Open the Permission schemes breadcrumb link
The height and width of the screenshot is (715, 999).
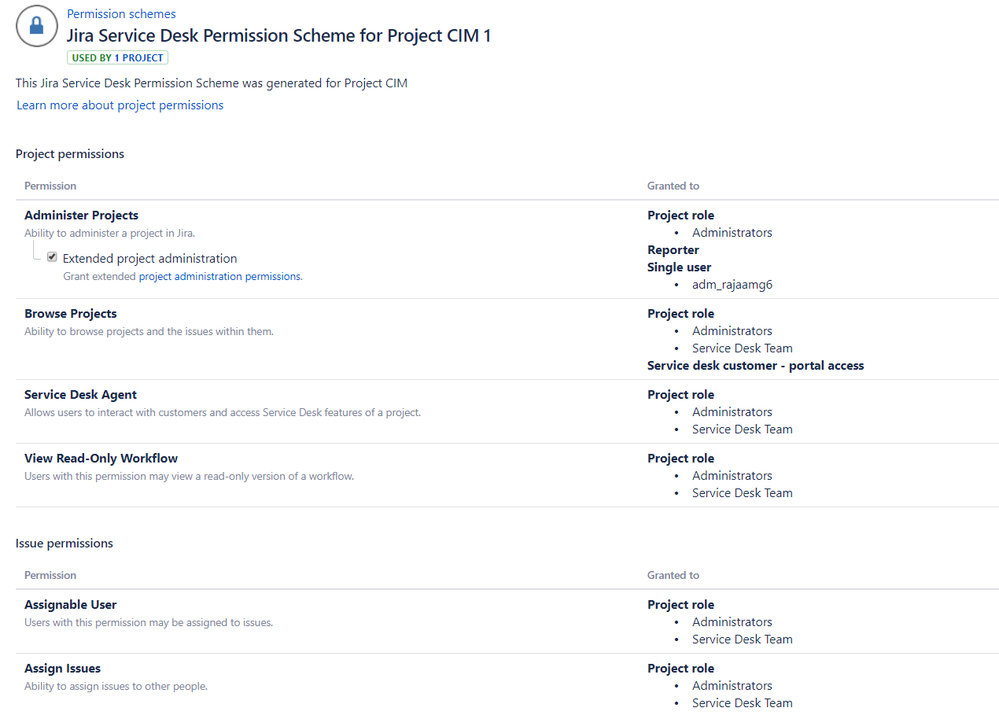point(121,13)
